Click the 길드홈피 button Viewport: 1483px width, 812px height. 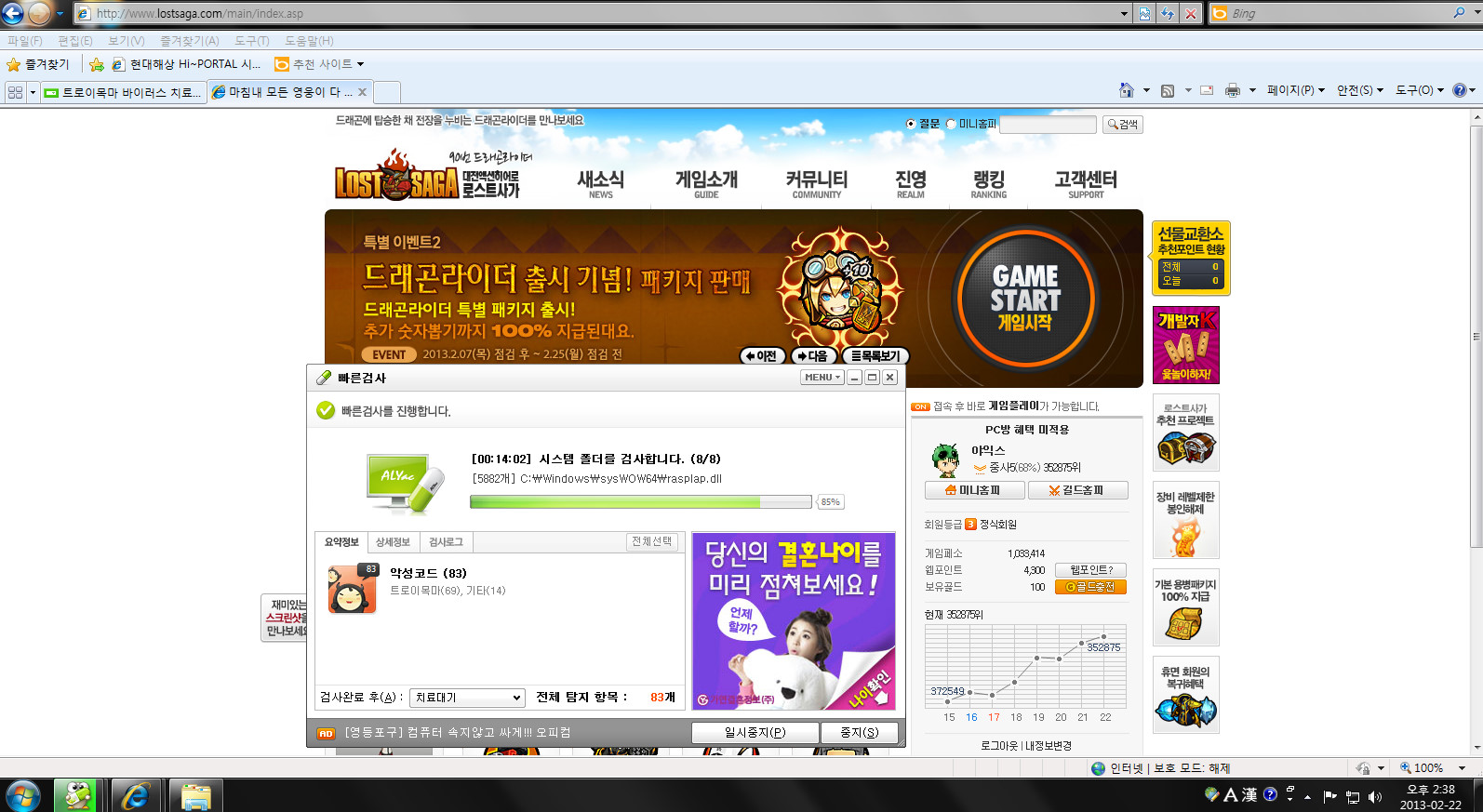(x=1077, y=490)
